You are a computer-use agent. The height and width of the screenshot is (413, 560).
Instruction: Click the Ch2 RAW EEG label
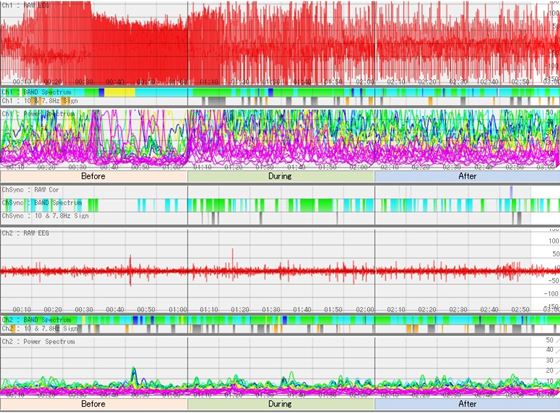(x=26, y=233)
